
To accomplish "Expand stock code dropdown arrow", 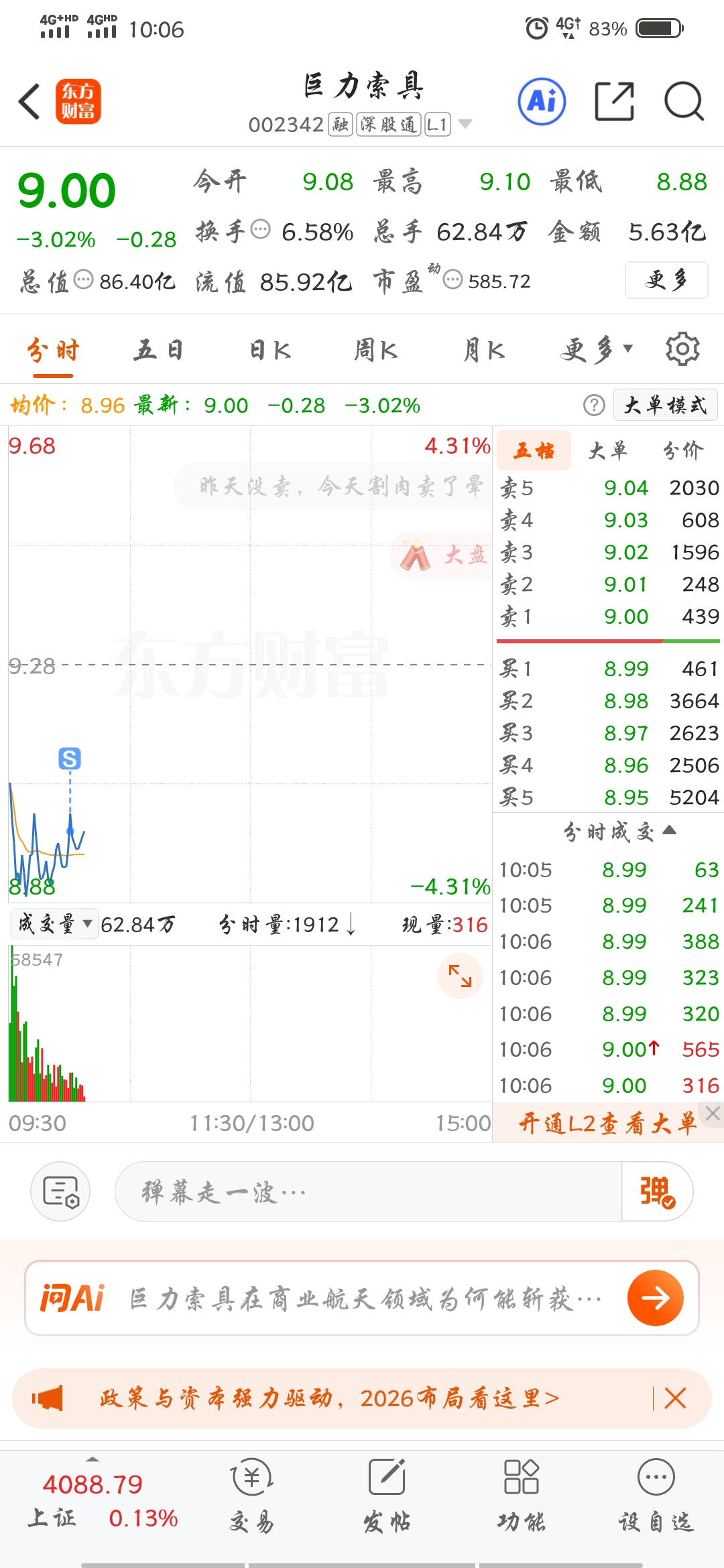I will tap(465, 124).
